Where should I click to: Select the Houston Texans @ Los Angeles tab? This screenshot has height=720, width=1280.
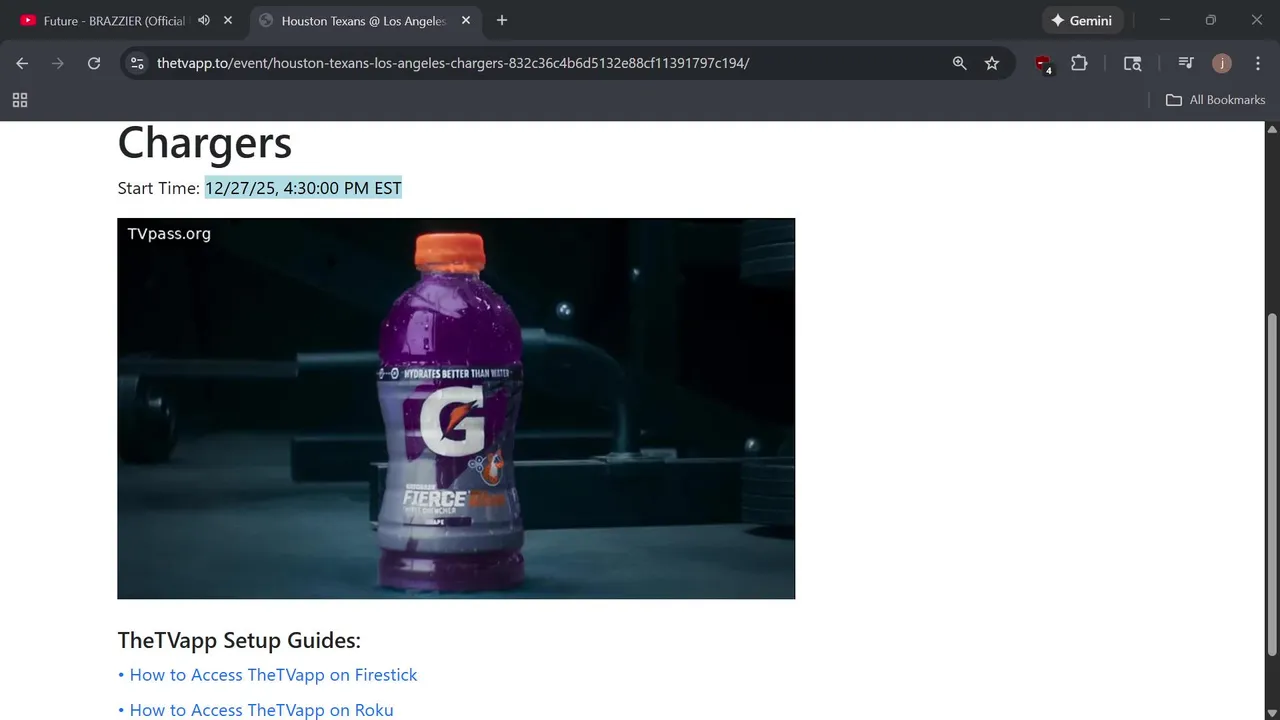[363, 20]
